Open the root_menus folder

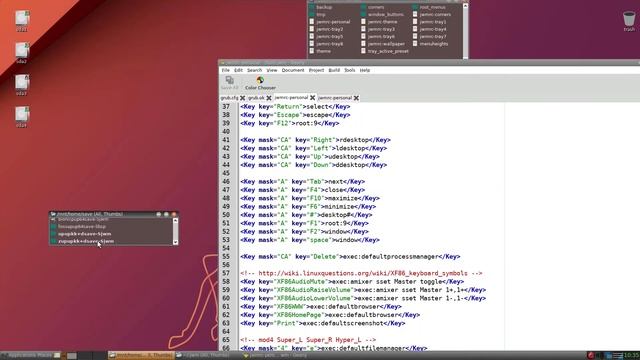tap(429, 7)
